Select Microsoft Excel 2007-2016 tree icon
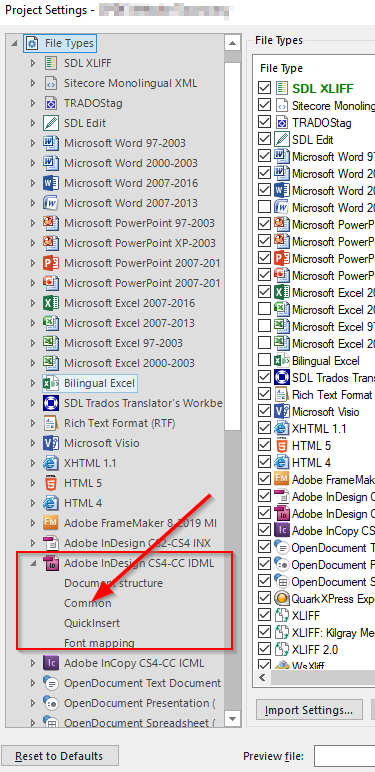Screen dimensions: 375x772 [x=50, y=303]
